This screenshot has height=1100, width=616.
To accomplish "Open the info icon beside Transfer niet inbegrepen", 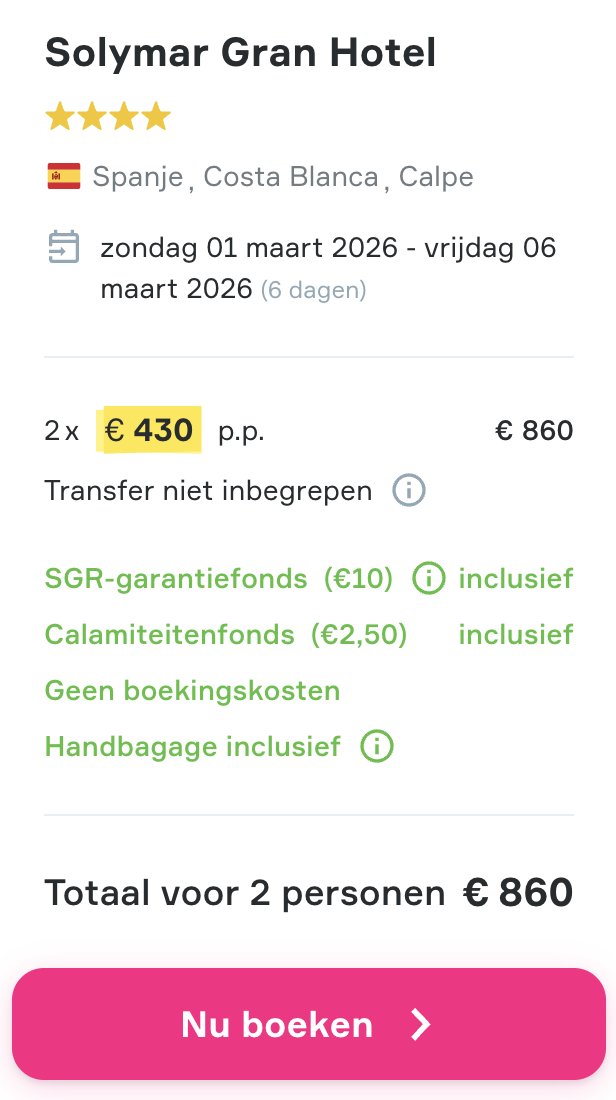I will click(408, 490).
